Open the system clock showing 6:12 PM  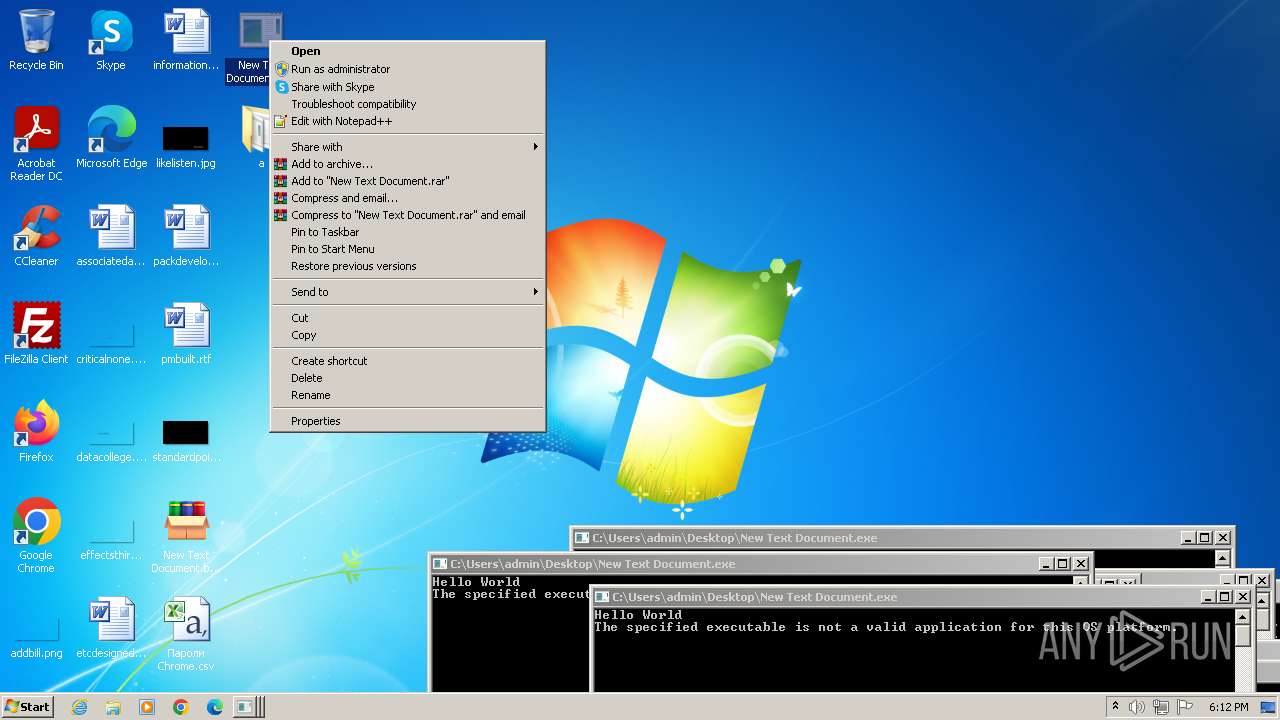(x=1228, y=707)
